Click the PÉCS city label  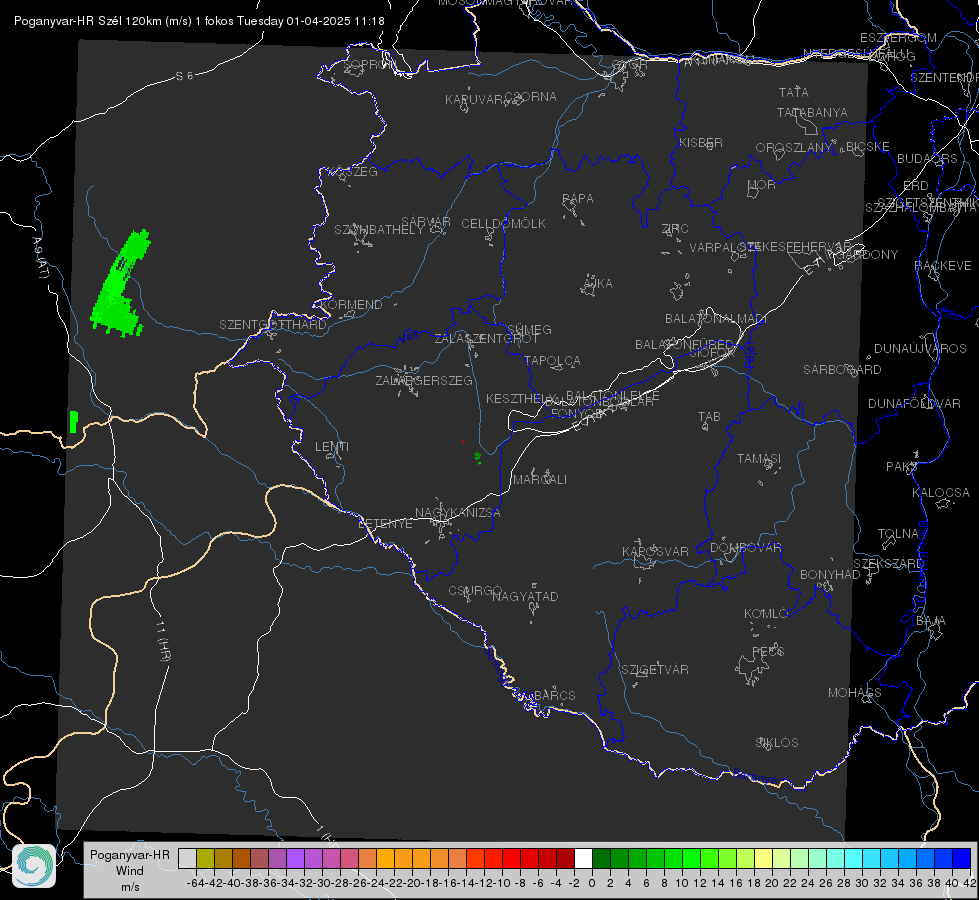point(767,651)
